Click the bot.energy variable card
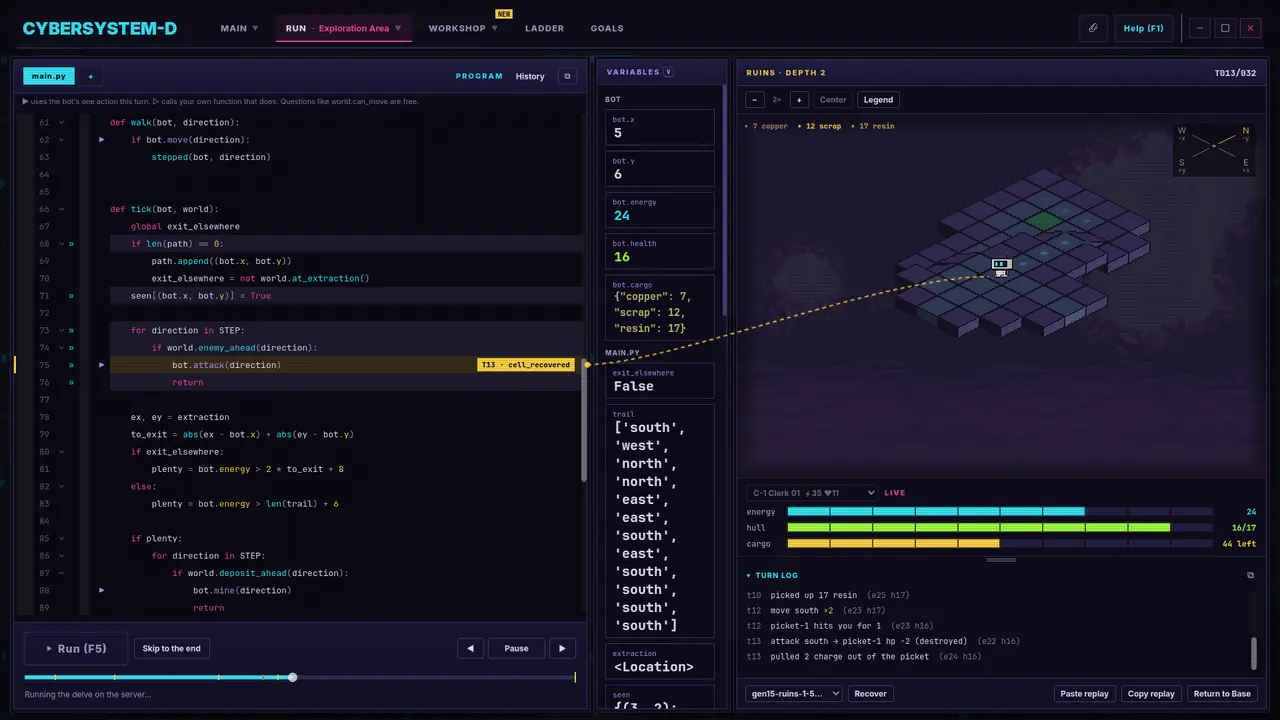The width and height of the screenshot is (1280, 720). 660,210
